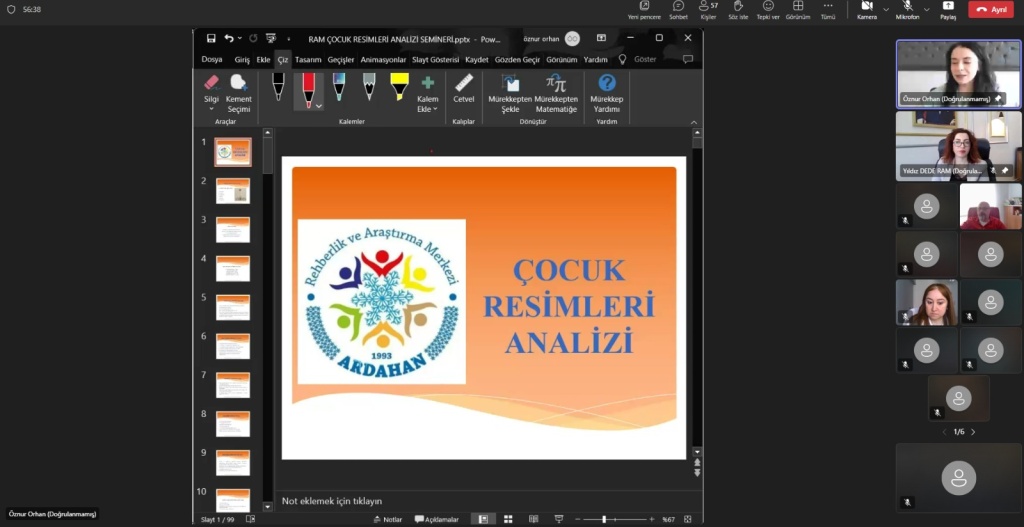
Task: Raise hand with Söz iste
Action: (738, 10)
